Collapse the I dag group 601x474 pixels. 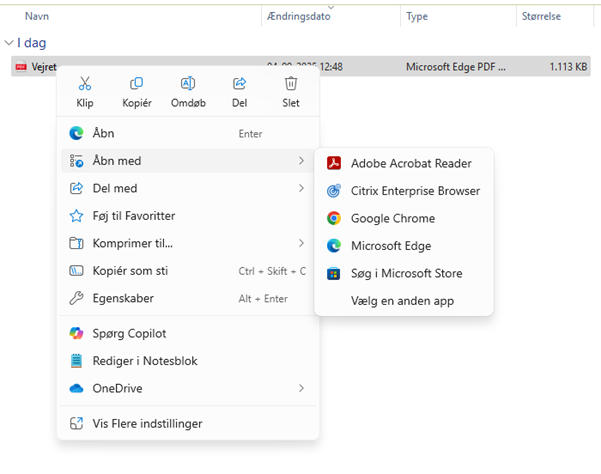[9, 43]
